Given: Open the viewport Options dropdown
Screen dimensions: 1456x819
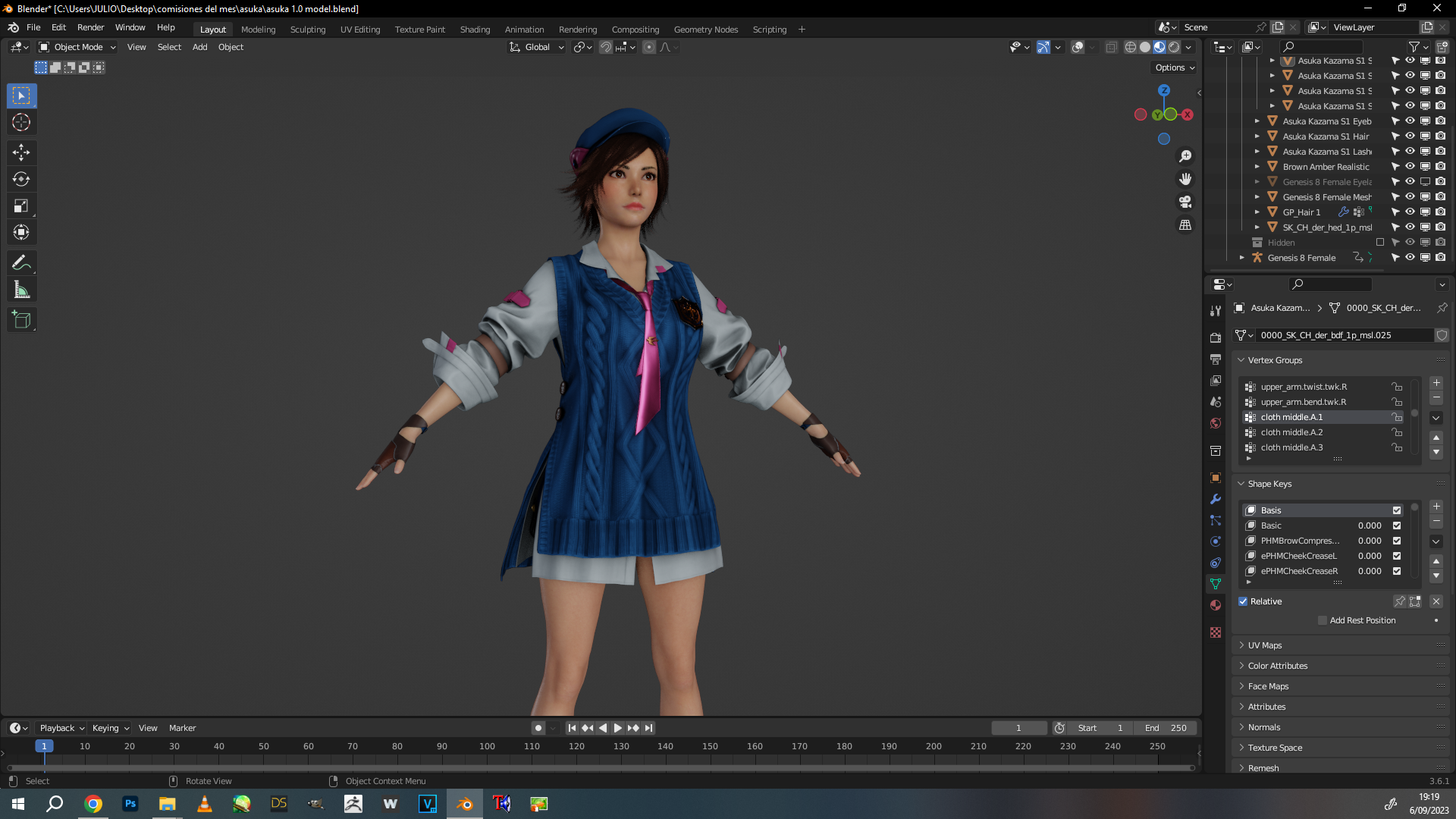Looking at the screenshot, I should coord(1174,67).
